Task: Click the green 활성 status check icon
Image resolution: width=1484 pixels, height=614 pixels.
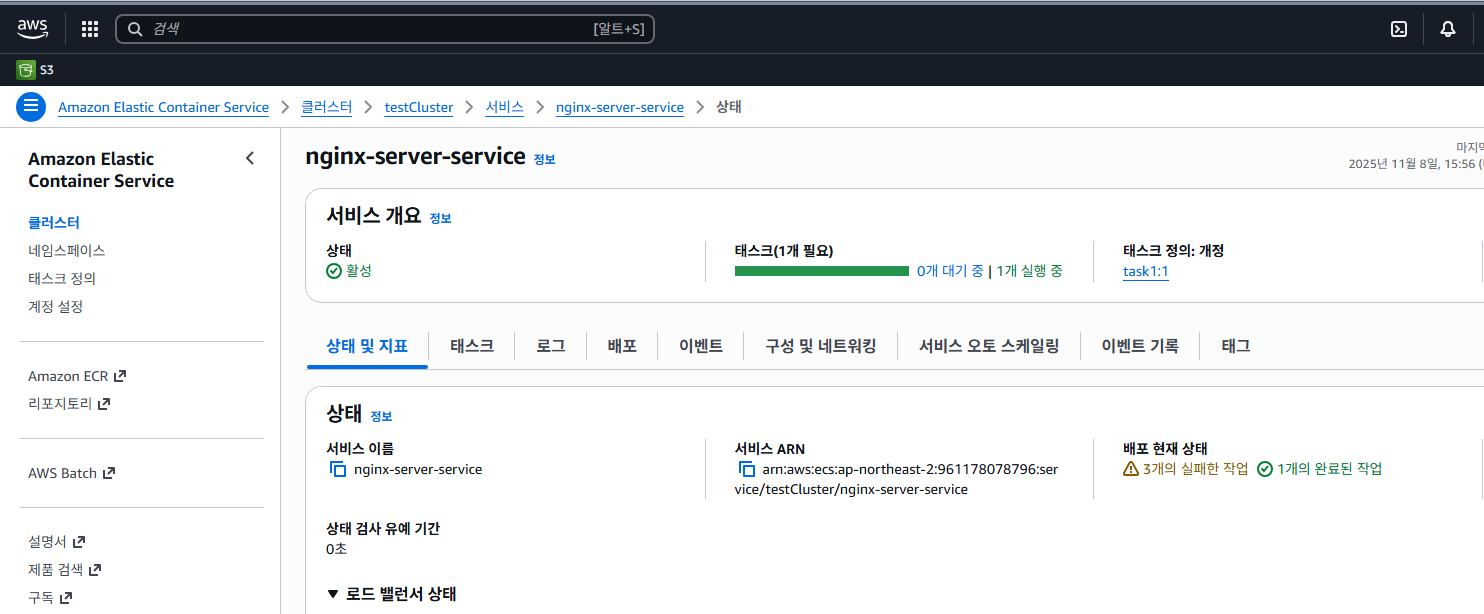Action: pos(334,271)
